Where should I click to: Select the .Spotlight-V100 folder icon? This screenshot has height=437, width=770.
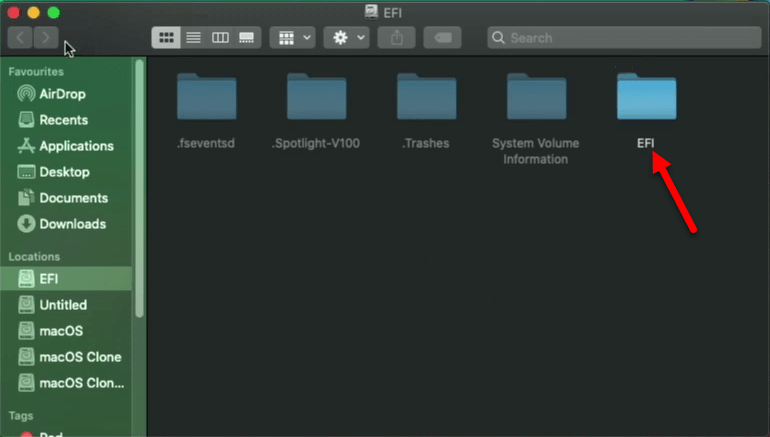pos(317,97)
